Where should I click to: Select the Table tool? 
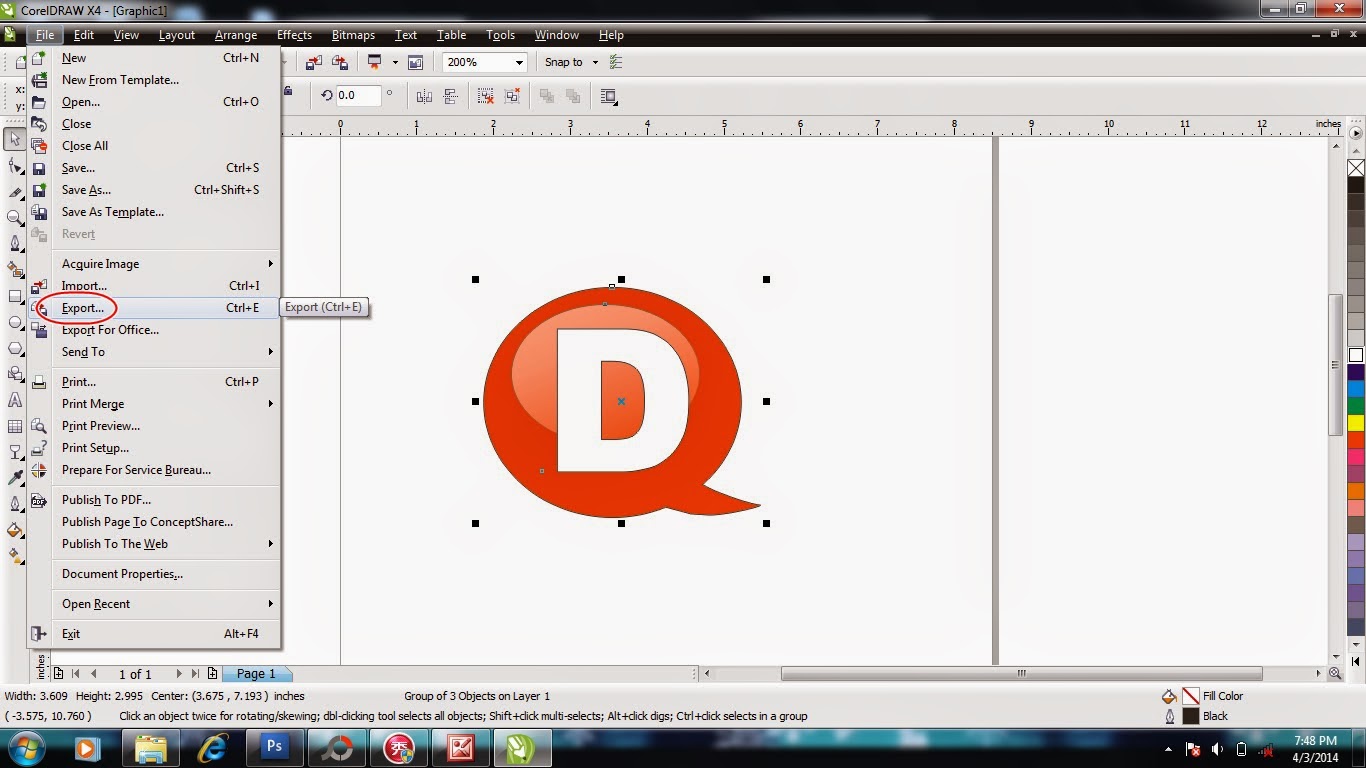pyautogui.click(x=15, y=426)
